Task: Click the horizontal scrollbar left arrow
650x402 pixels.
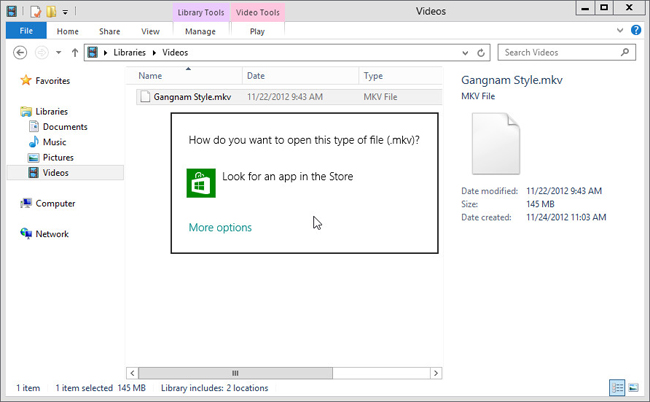Action: click(132, 373)
